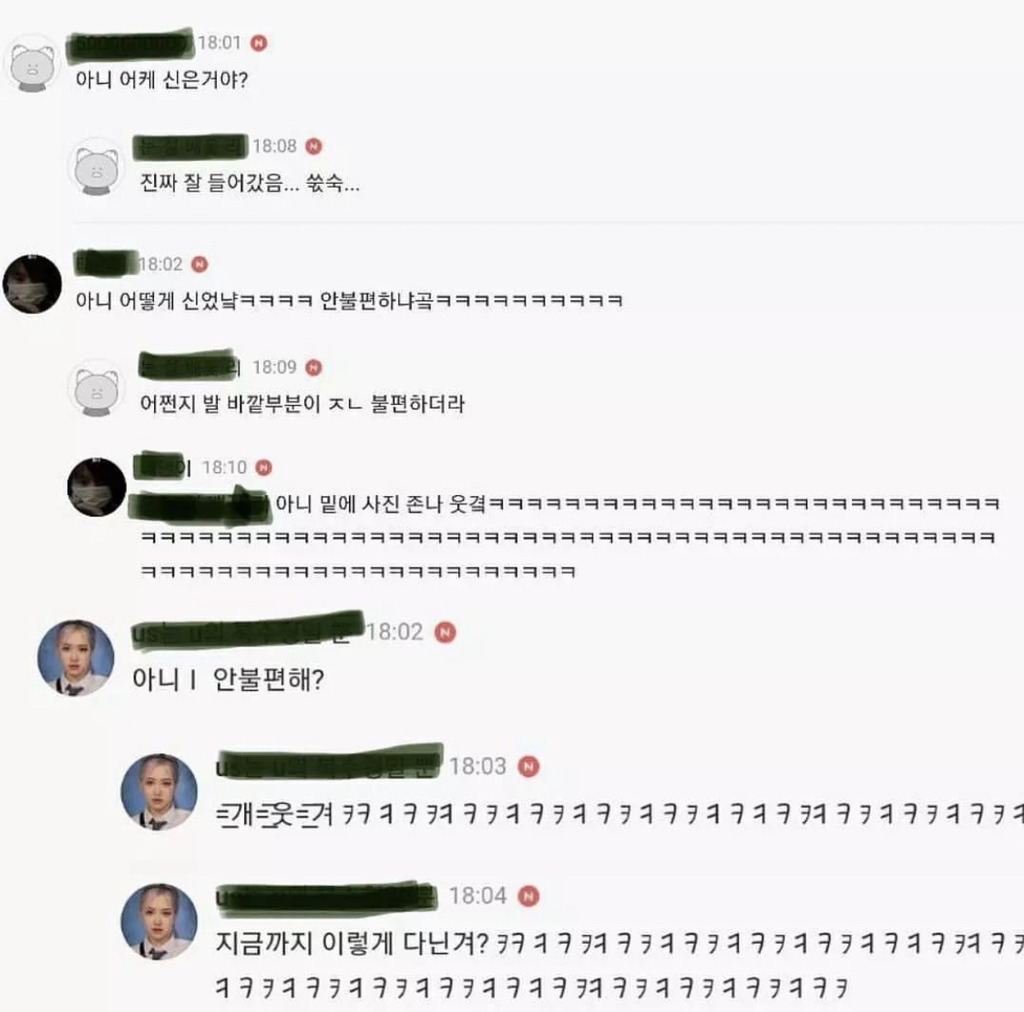Click the N badge beside the 18:10 timestamp
The height and width of the screenshot is (1012, 1024).
pos(264,467)
